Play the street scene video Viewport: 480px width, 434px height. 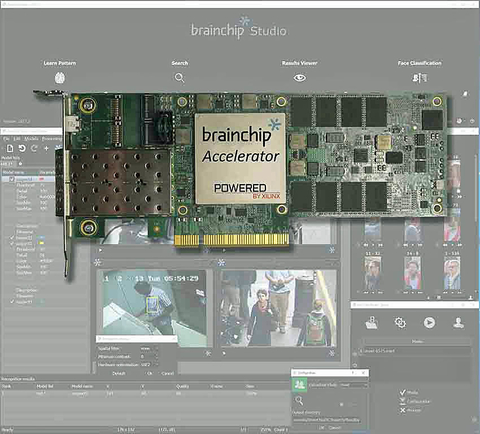(x=224, y=353)
